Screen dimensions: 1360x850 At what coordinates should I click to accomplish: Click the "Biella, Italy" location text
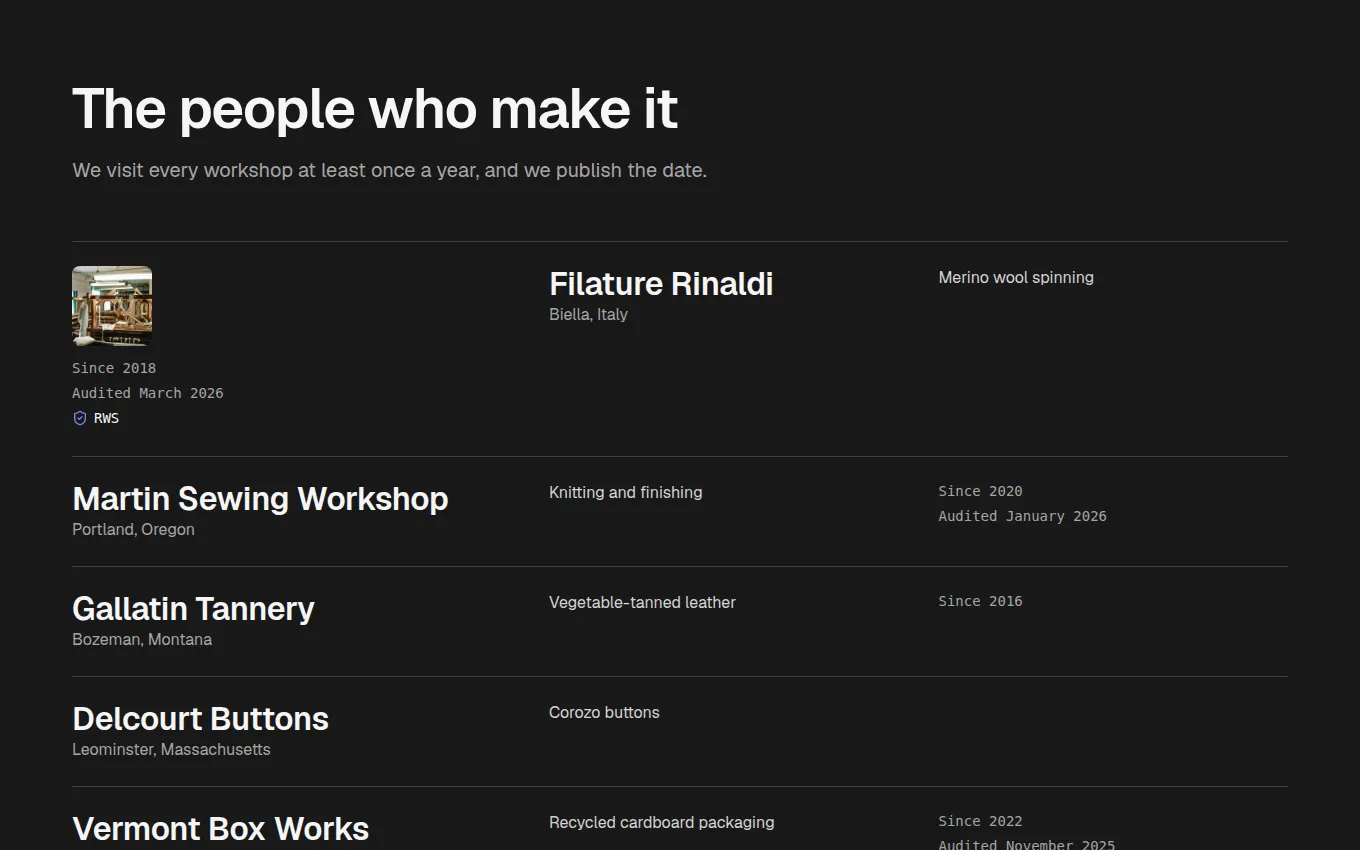(588, 314)
